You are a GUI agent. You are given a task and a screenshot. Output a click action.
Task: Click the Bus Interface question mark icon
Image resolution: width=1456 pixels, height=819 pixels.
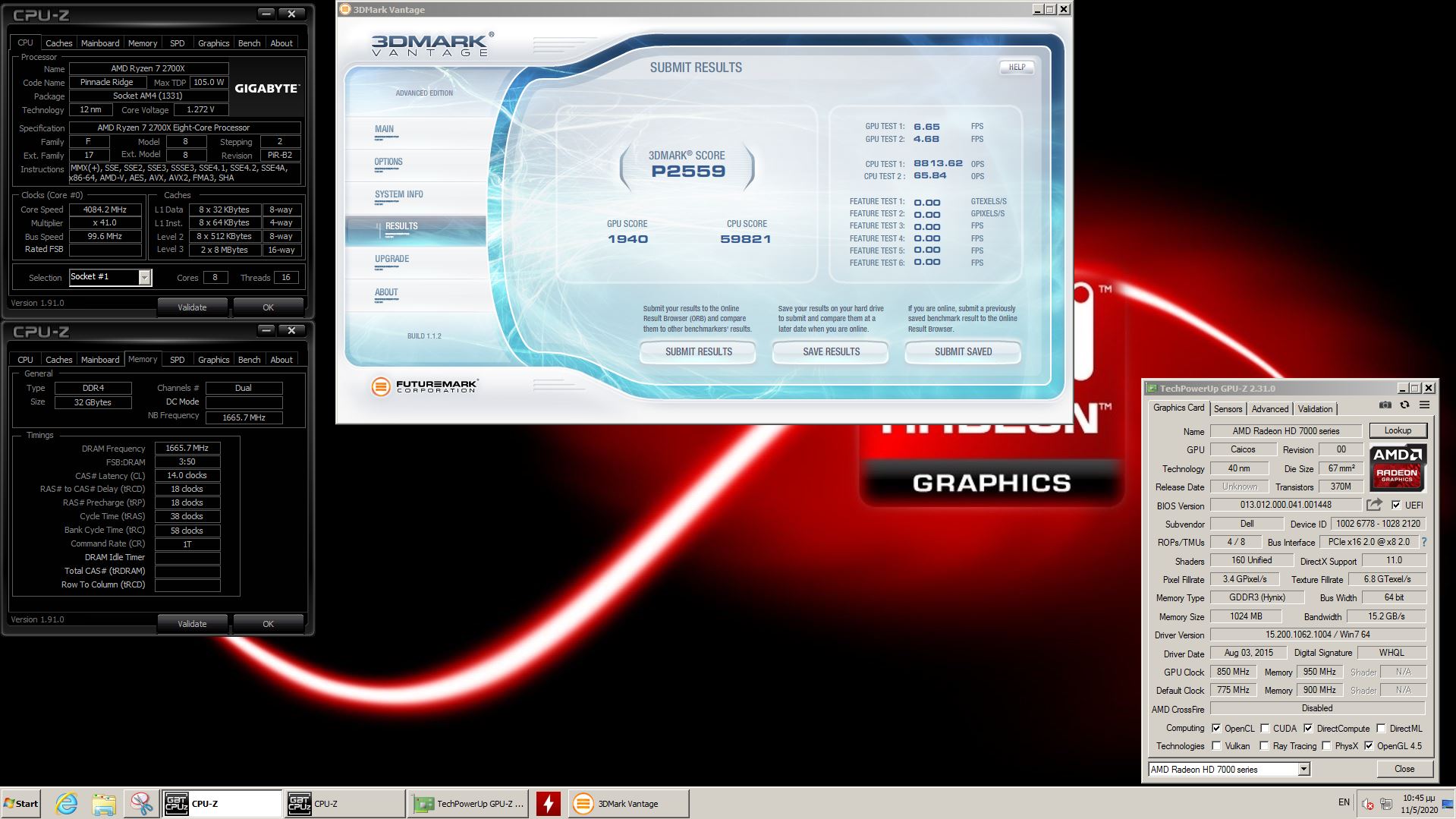click(x=1424, y=542)
